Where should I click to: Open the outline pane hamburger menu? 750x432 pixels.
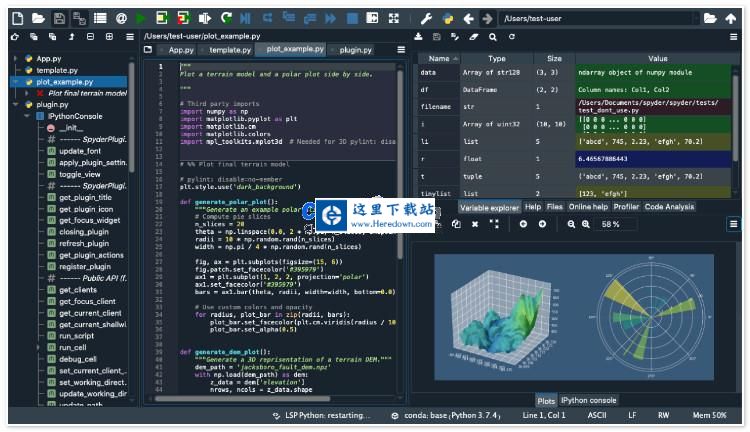[x=130, y=36]
